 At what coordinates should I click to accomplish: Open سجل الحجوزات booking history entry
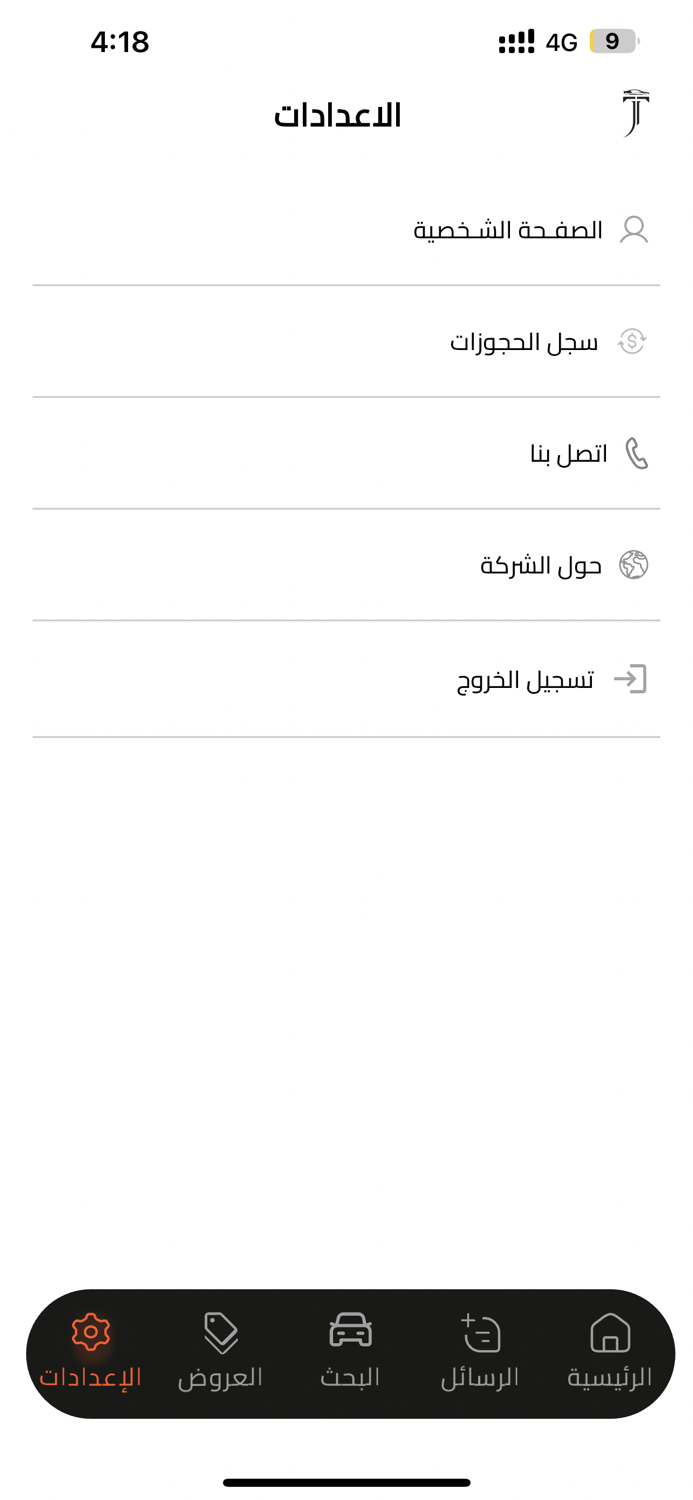[x=525, y=341]
